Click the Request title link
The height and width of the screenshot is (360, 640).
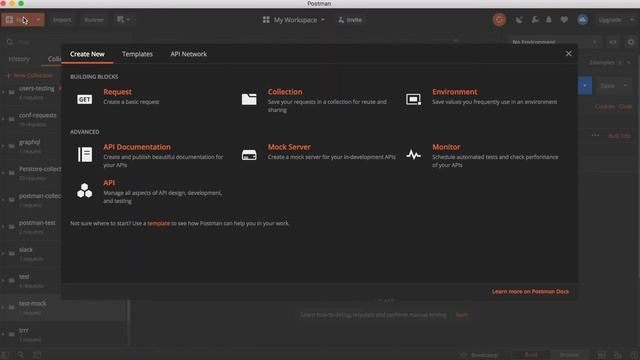point(117,92)
